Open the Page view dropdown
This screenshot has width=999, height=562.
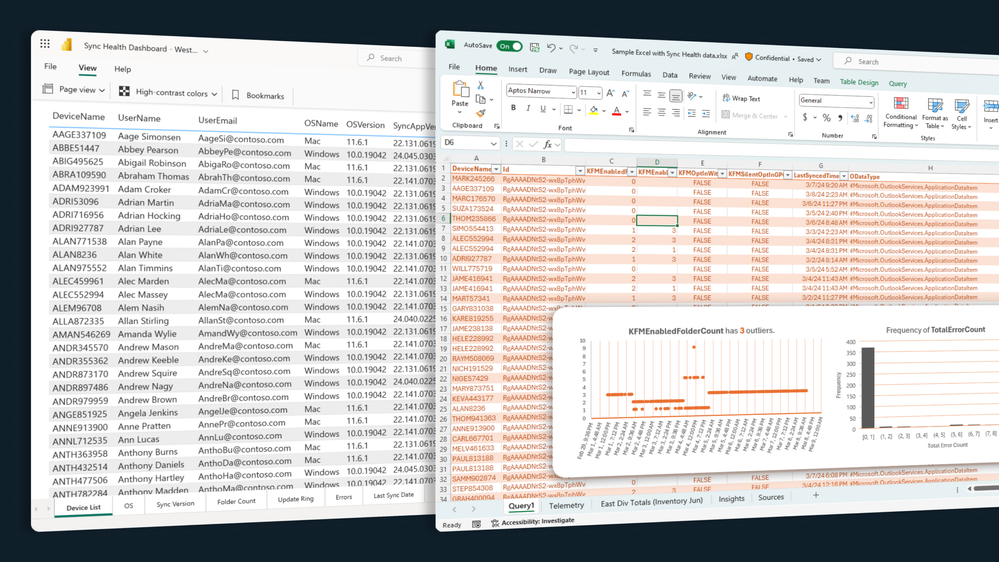coord(74,89)
